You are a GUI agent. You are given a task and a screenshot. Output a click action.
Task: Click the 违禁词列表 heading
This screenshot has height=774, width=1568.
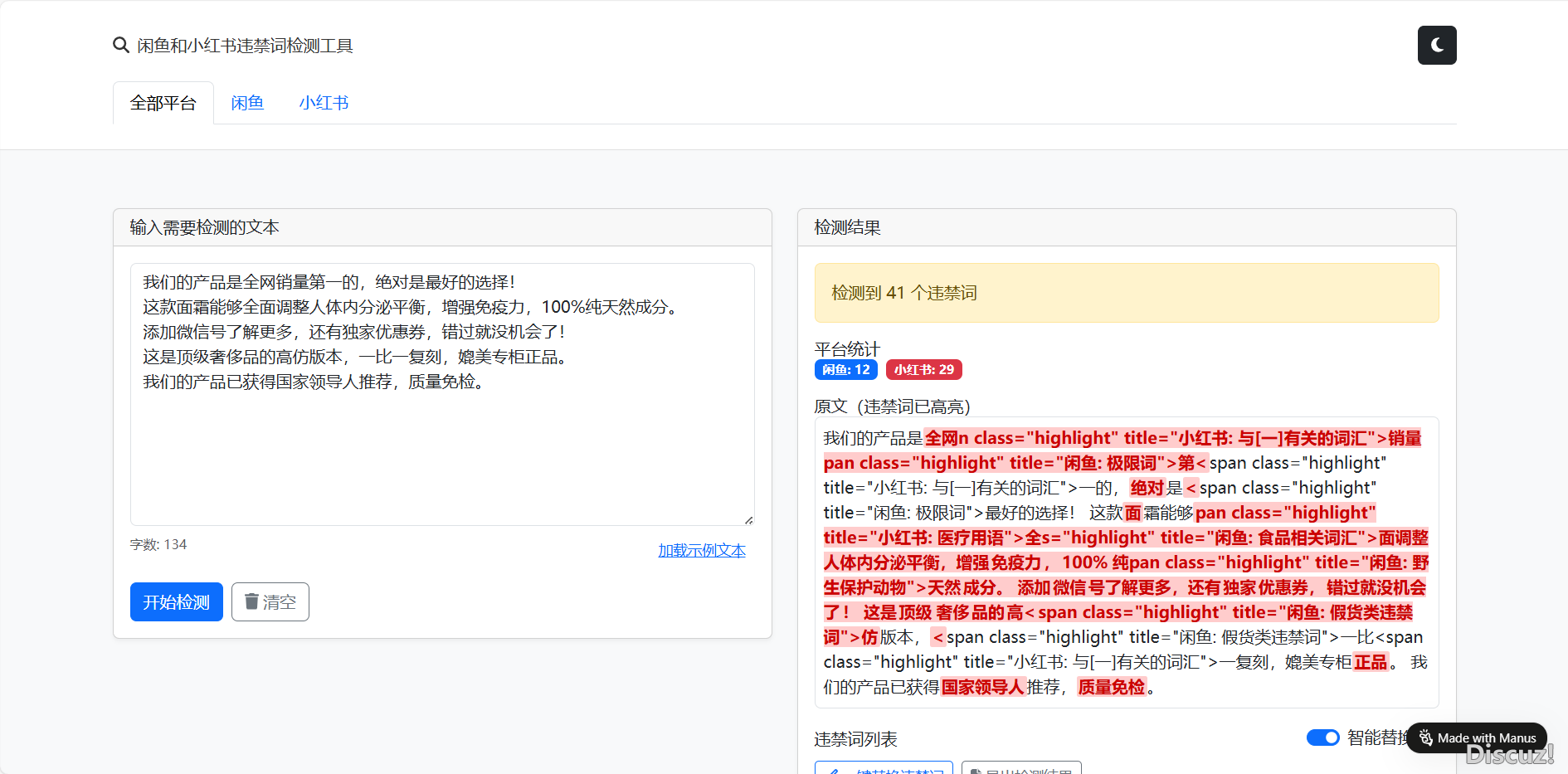point(856,739)
